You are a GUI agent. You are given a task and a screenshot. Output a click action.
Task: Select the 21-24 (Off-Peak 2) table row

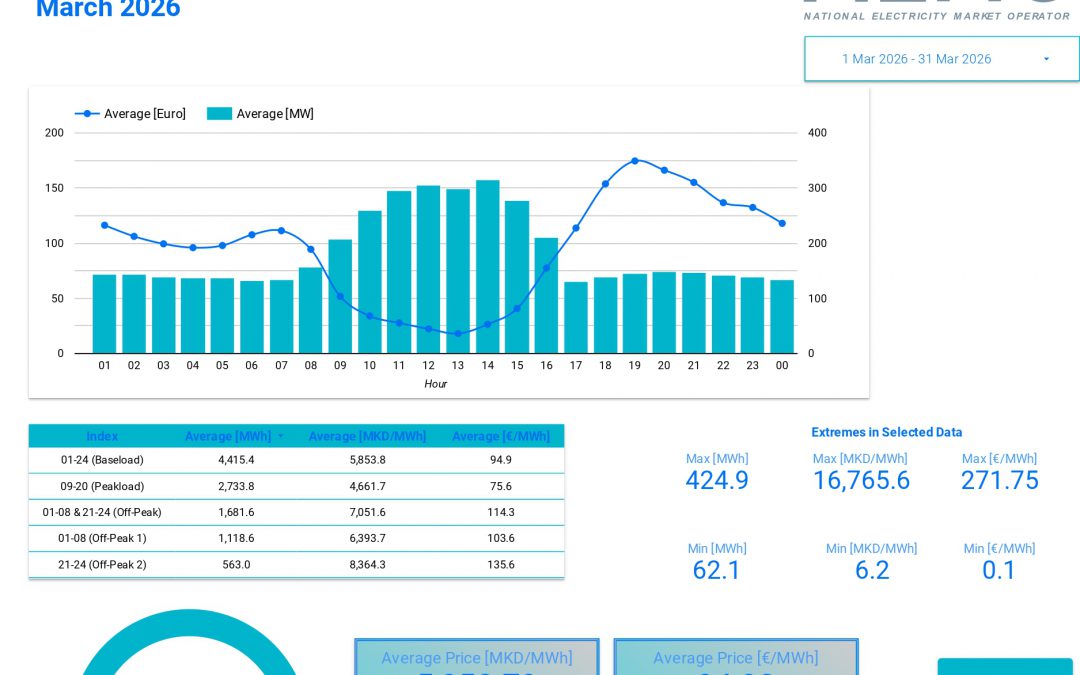pos(296,564)
